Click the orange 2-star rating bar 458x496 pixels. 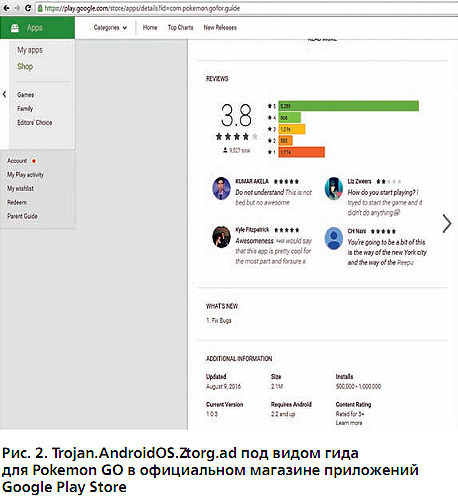point(285,140)
